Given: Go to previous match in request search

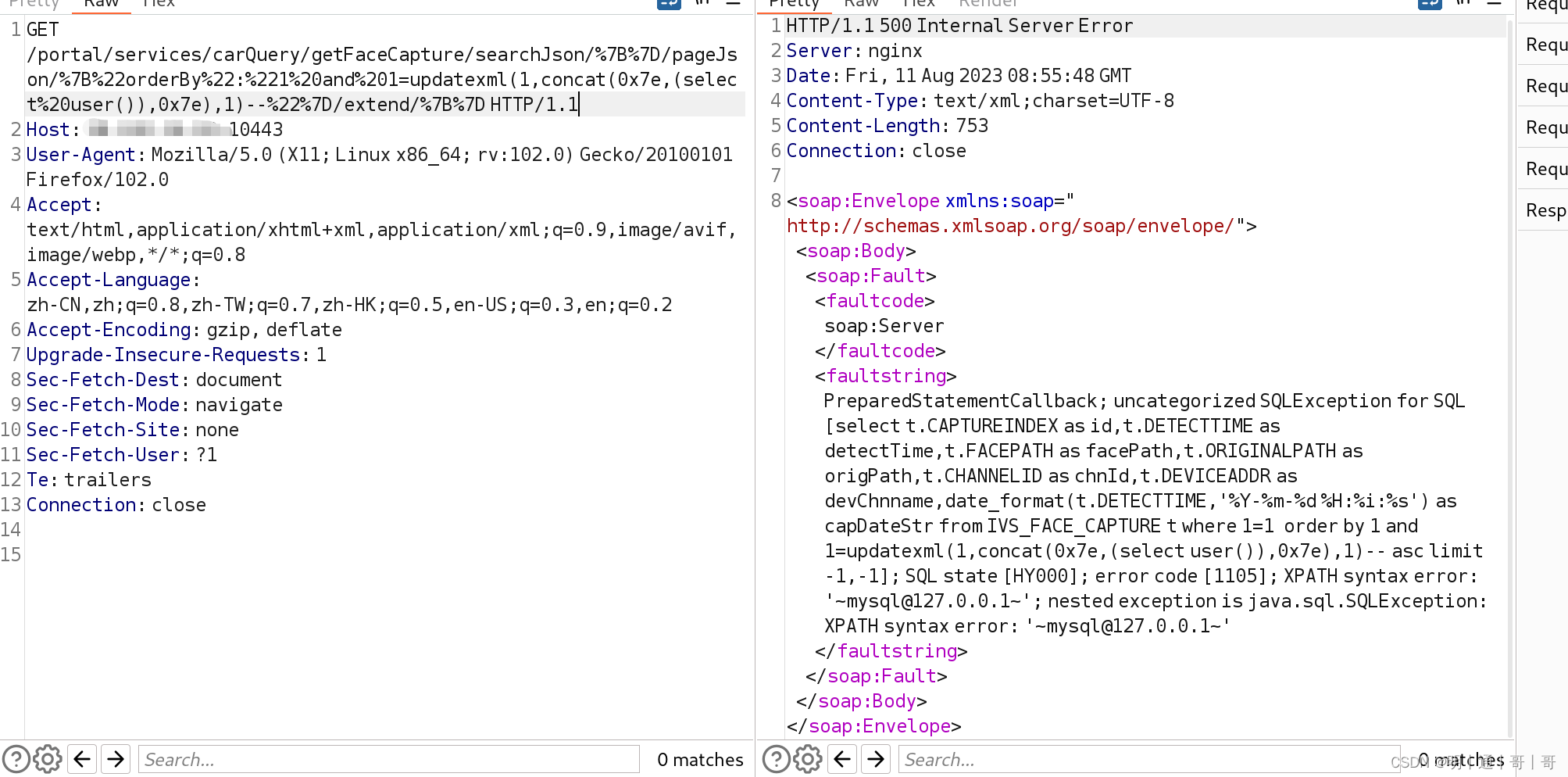Looking at the screenshot, I should click(x=82, y=759).
